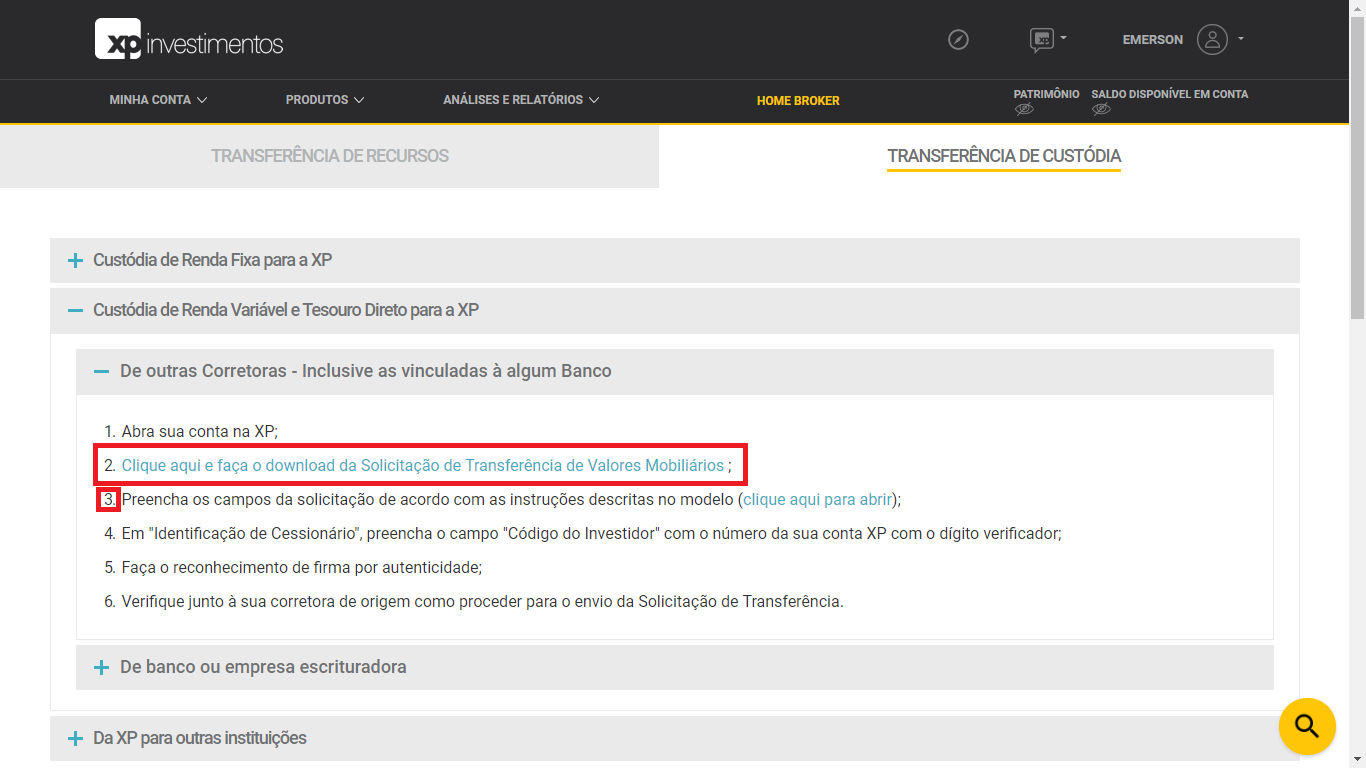This screenshot has width=1366, height=768.
Task: Select the Transferência de Custódia tab
Action: [1004, 156]
